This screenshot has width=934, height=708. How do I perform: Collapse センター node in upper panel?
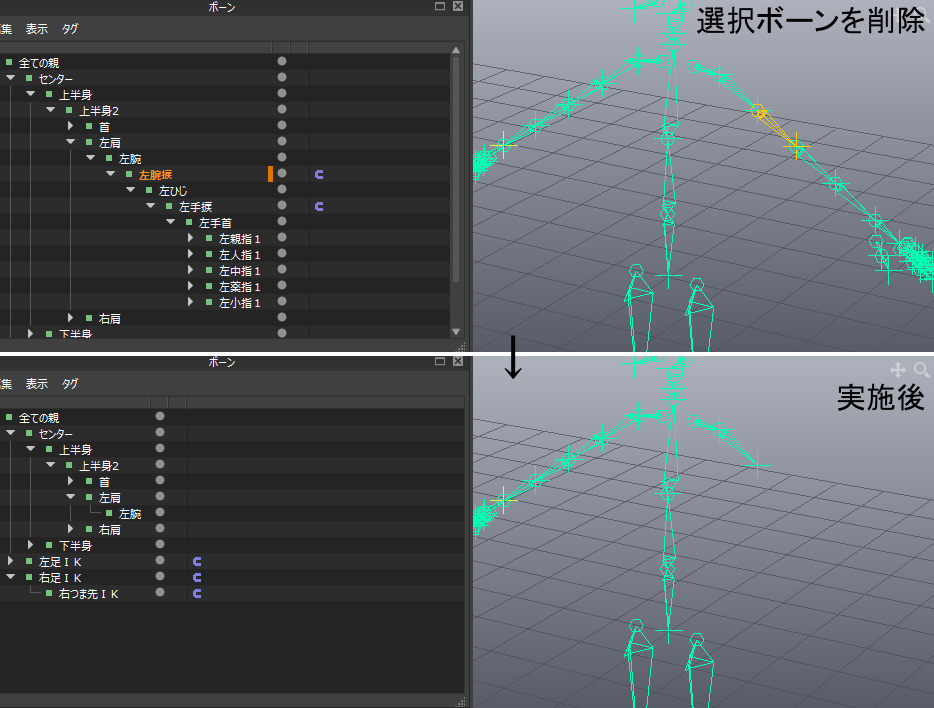11,77
